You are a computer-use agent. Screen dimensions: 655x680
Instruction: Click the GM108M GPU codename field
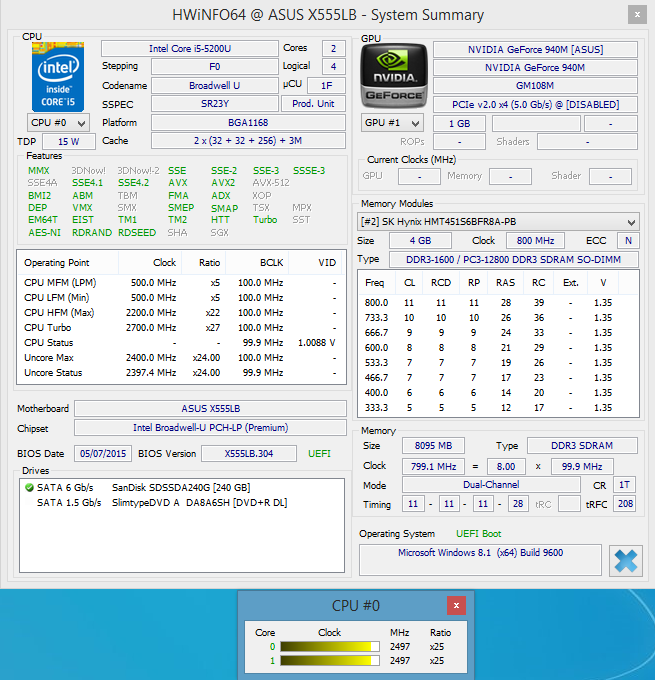535,86
